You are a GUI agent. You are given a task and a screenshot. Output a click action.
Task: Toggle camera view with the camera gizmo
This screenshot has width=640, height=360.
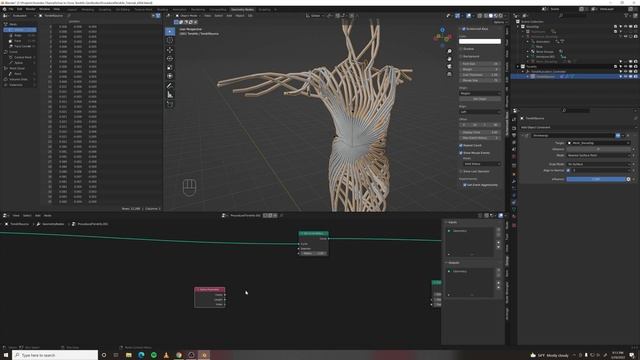click(x=449, y=67)
